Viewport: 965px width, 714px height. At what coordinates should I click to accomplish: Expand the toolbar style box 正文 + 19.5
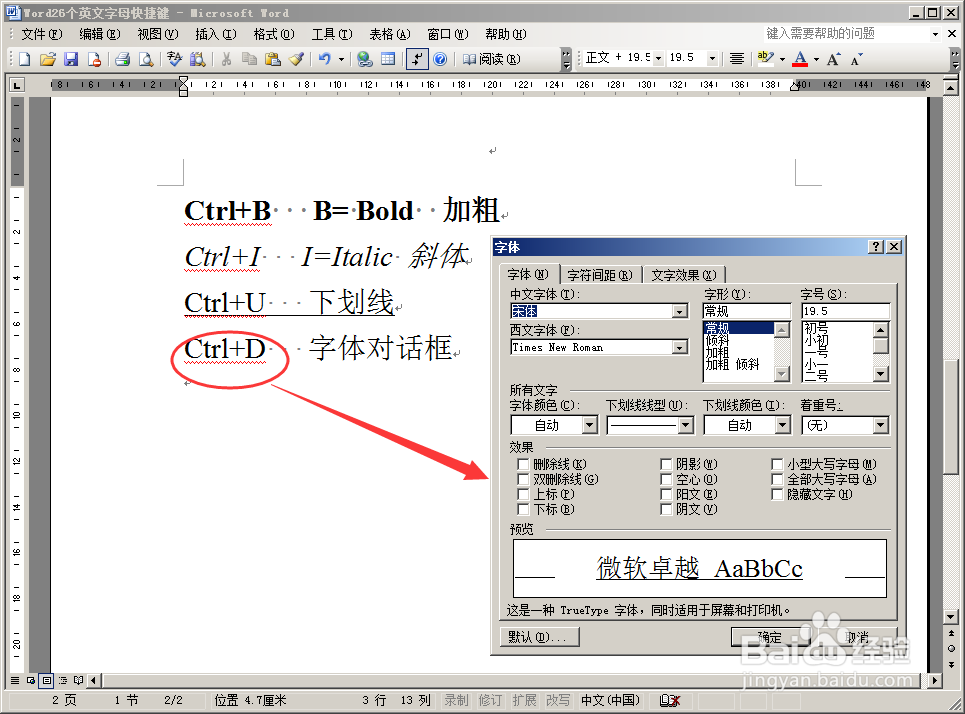pos(658,58)
